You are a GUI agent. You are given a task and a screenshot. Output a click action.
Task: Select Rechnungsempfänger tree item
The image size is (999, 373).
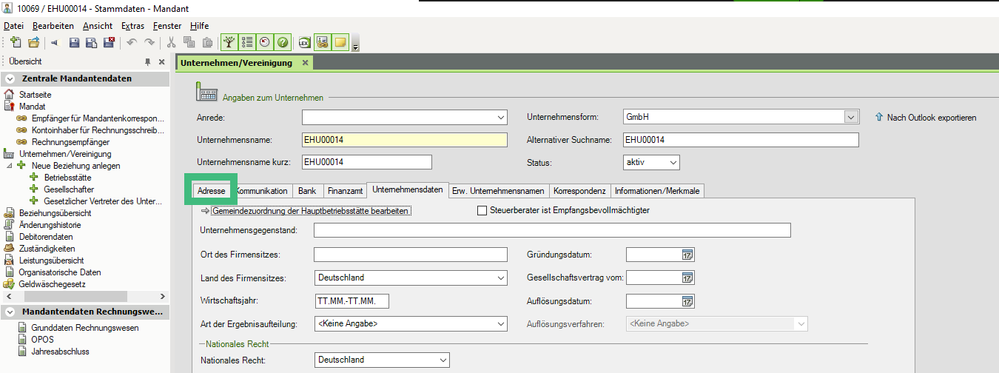click(70, 142)
